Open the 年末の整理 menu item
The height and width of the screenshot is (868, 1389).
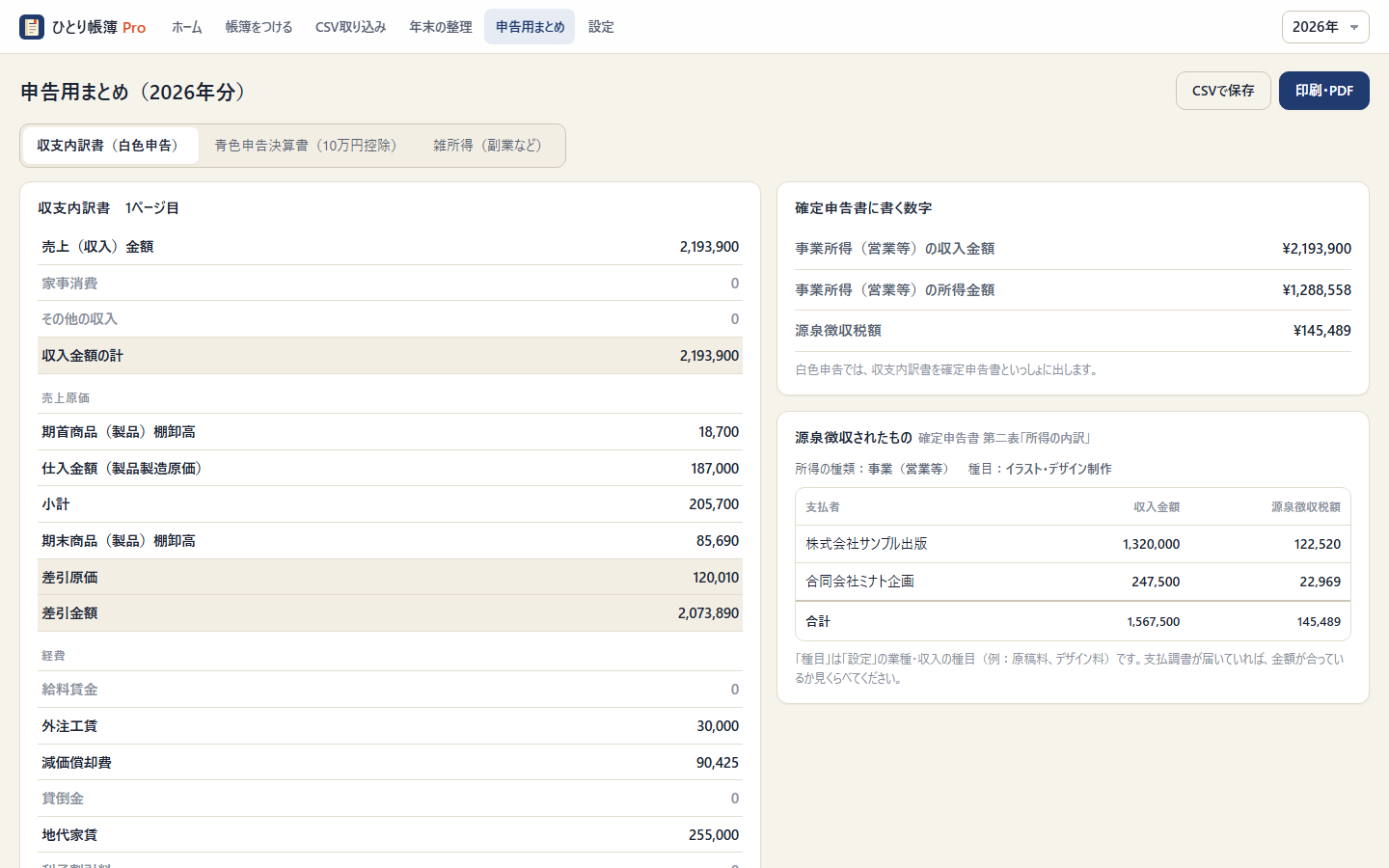click(440, 27)
